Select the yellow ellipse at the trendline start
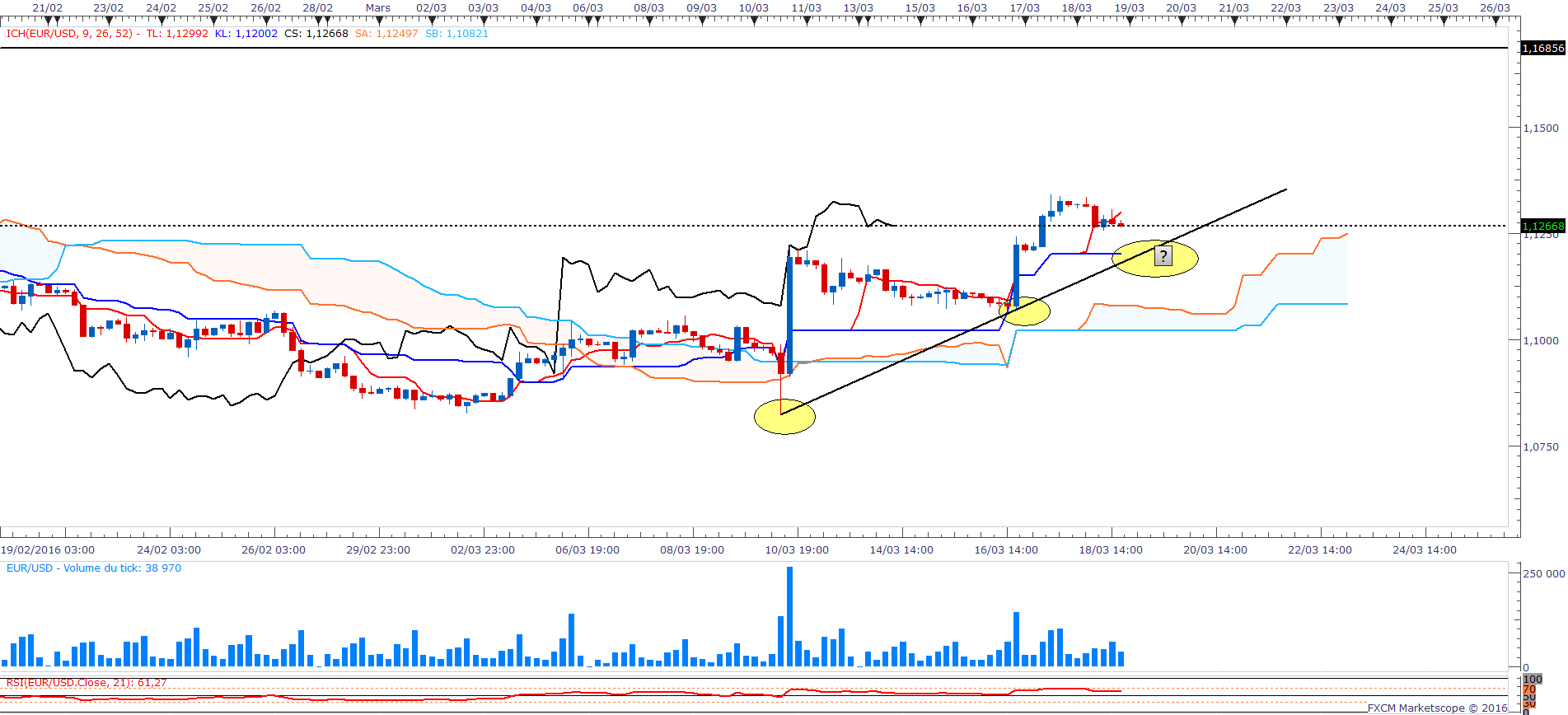Screen dimensions: 1568x715 pos(784,417)
